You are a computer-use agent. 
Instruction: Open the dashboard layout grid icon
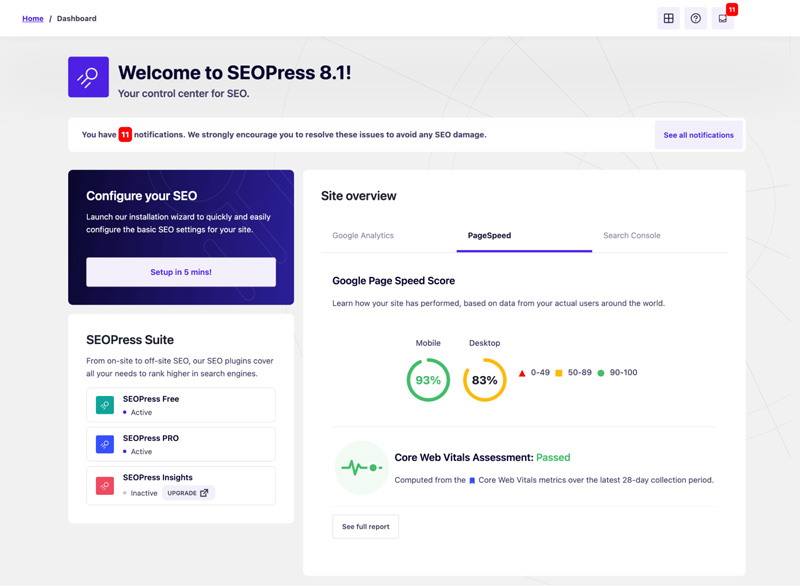[x=669, y=18]
